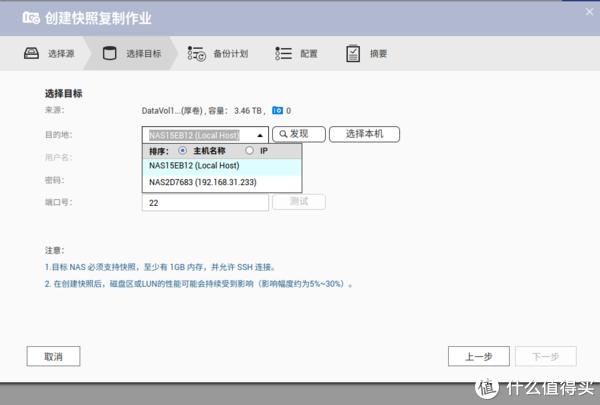Open the 配置 step tab
Image resolution: width=600 pixels, height=405 pixels.
coord(296,54)
